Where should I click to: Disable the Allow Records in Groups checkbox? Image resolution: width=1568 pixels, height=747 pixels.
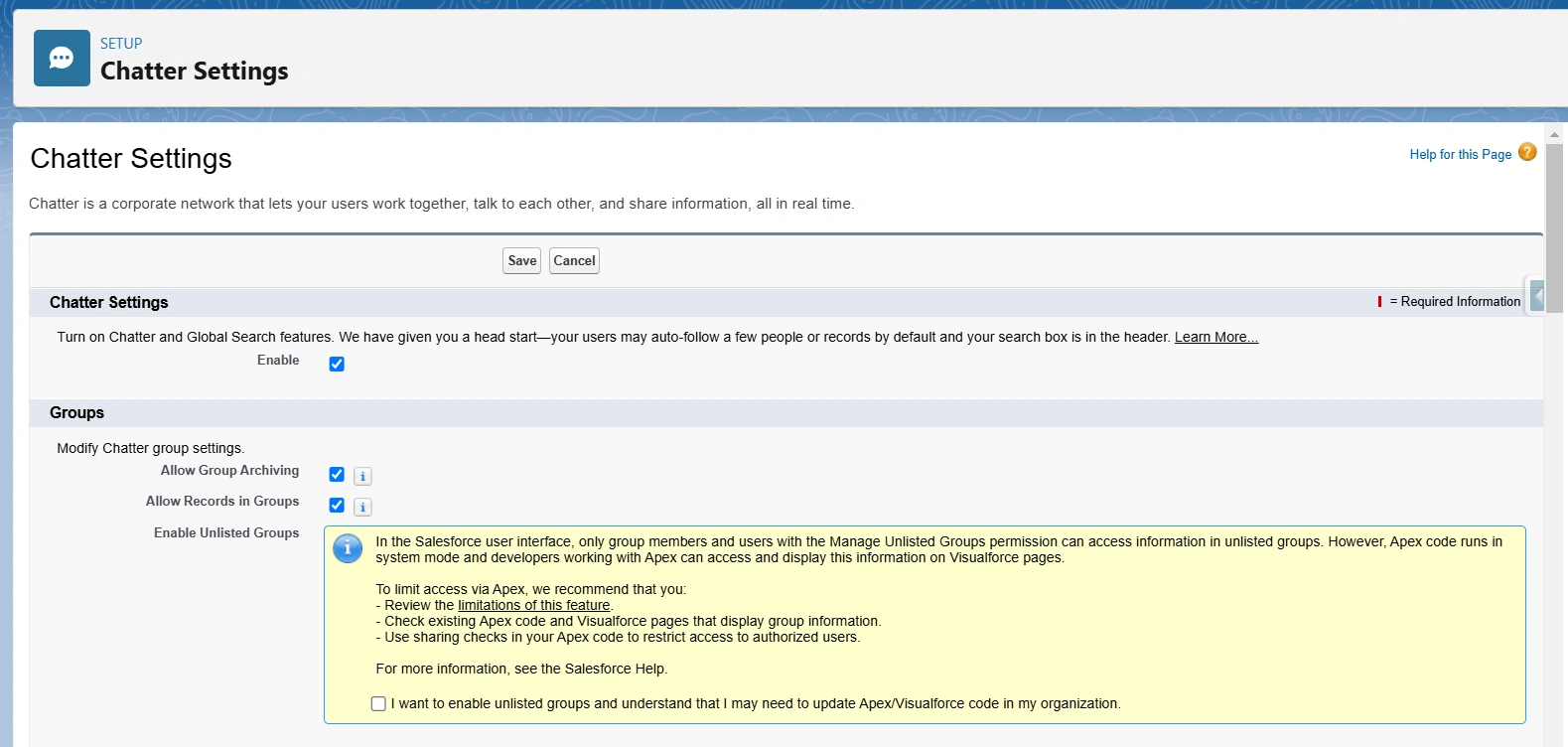337,506
